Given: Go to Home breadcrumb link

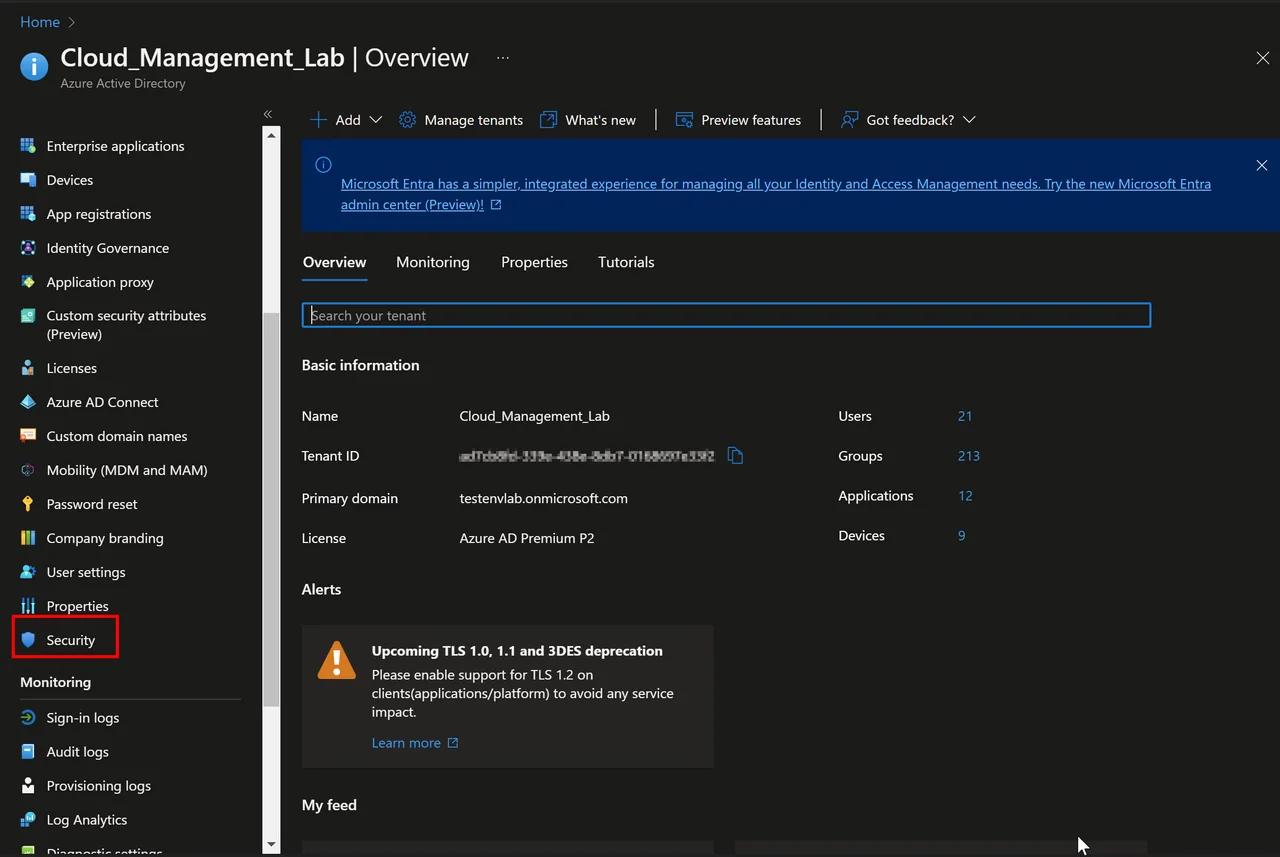Looking at the screenshot, I should [x=40, y=22].
